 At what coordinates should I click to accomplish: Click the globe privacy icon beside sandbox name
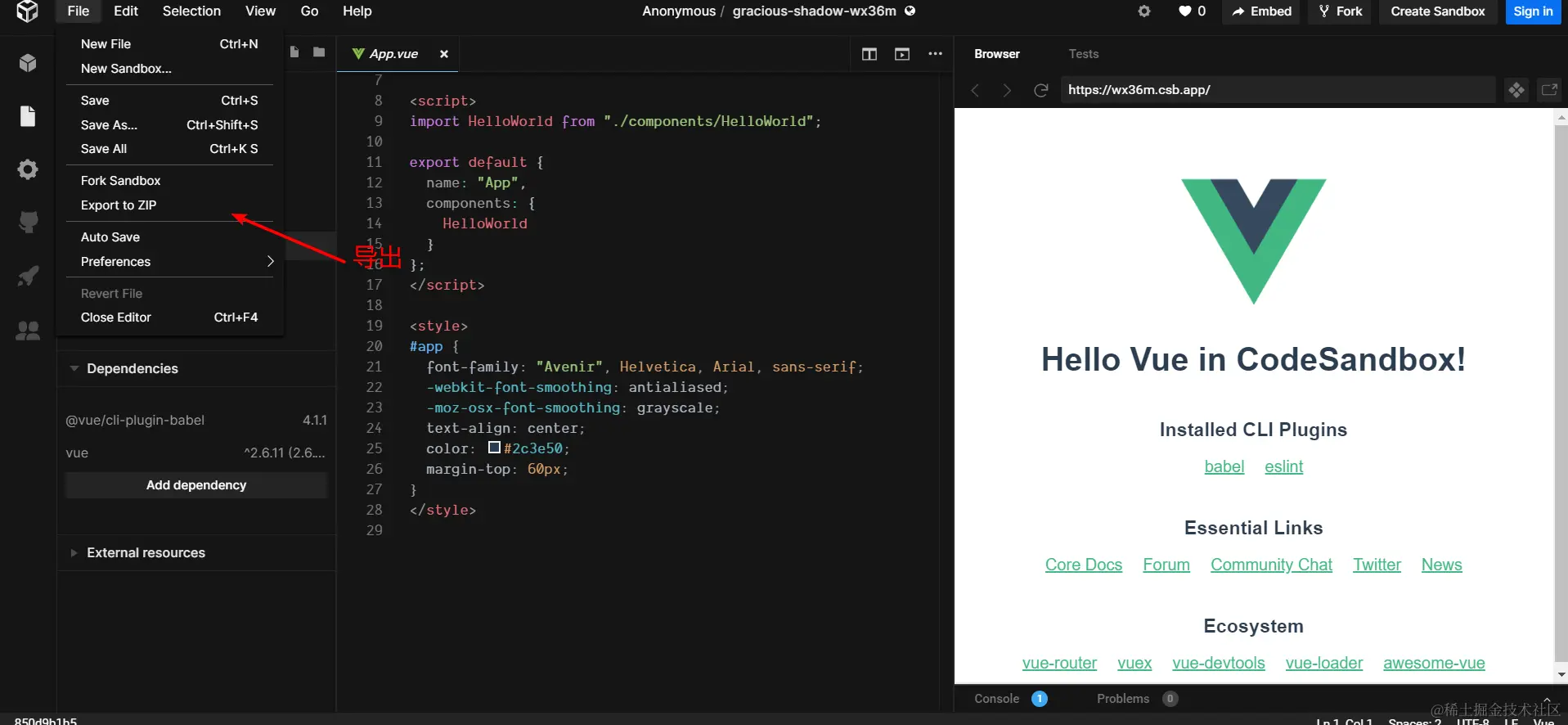[910, 11]
